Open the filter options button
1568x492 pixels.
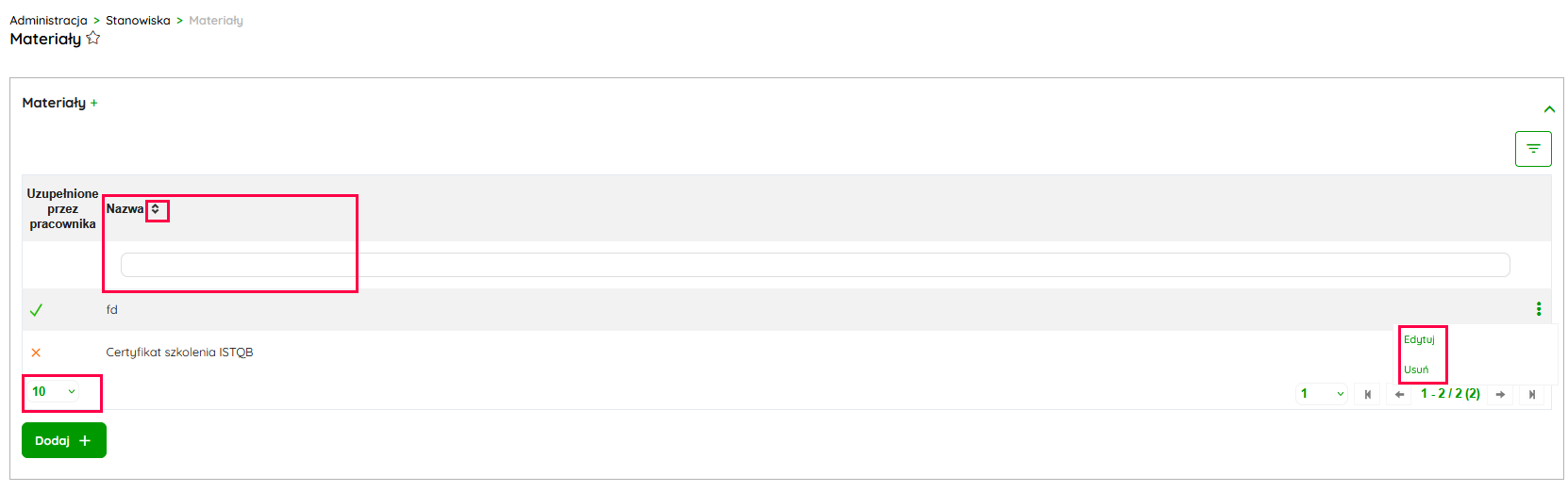click(x=1533, y=149)
